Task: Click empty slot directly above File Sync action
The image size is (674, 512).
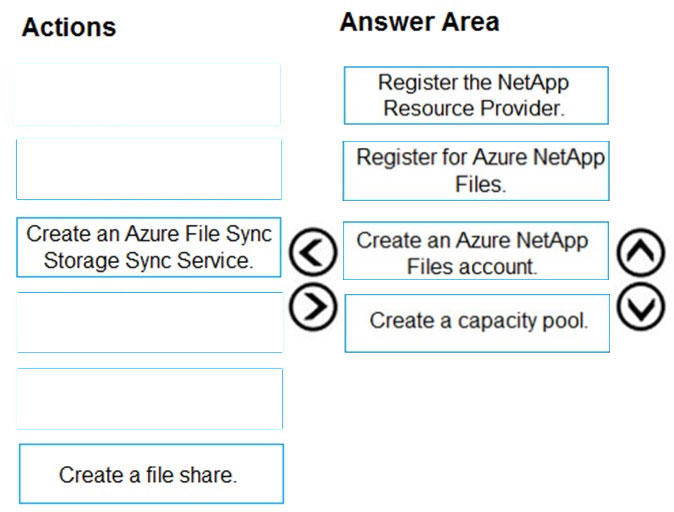Action: pos(149,169)
